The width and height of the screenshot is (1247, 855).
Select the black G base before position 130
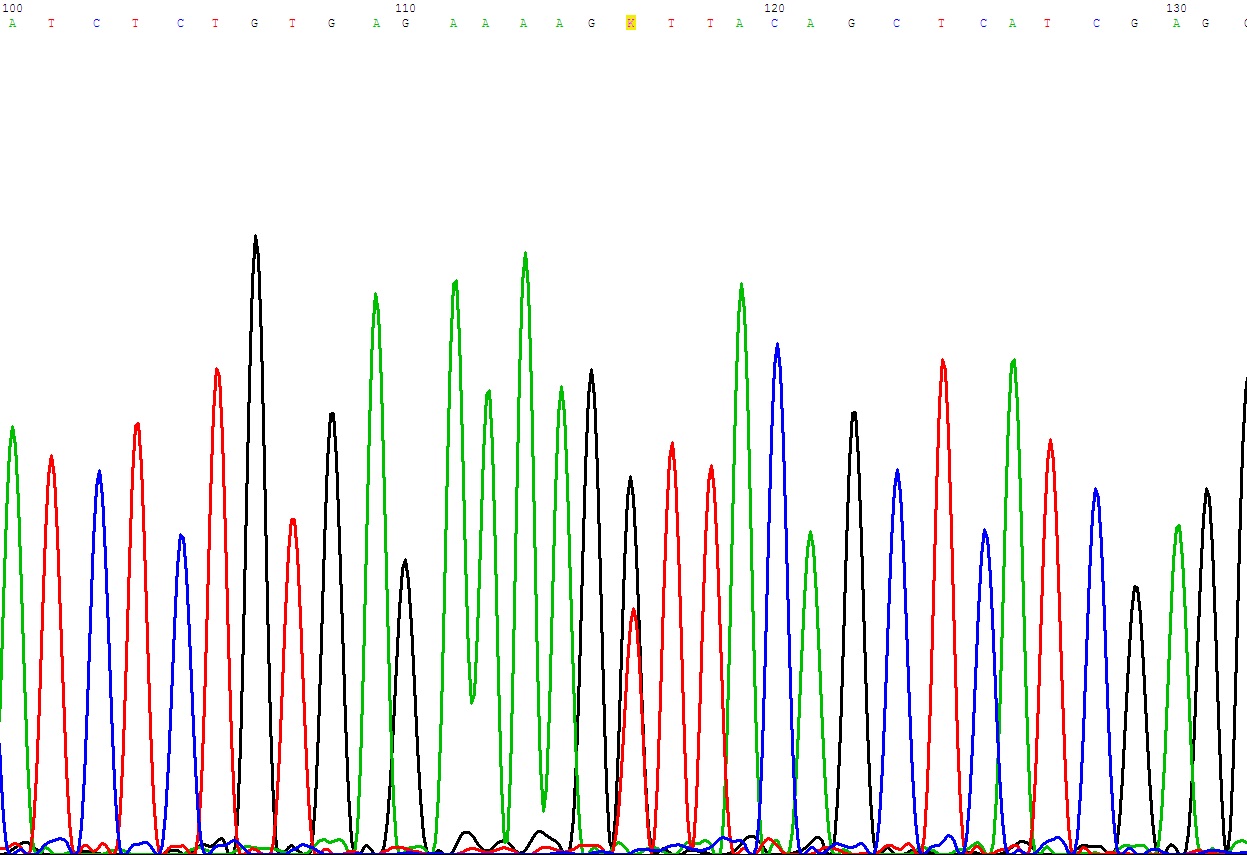point(1134,23)
